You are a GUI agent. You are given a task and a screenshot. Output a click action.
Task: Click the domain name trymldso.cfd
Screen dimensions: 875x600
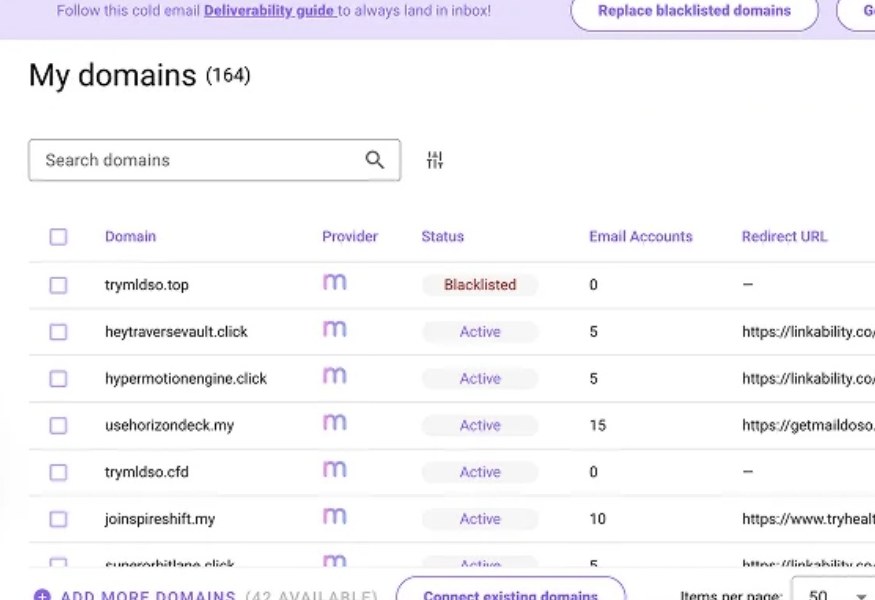(147, 472)
